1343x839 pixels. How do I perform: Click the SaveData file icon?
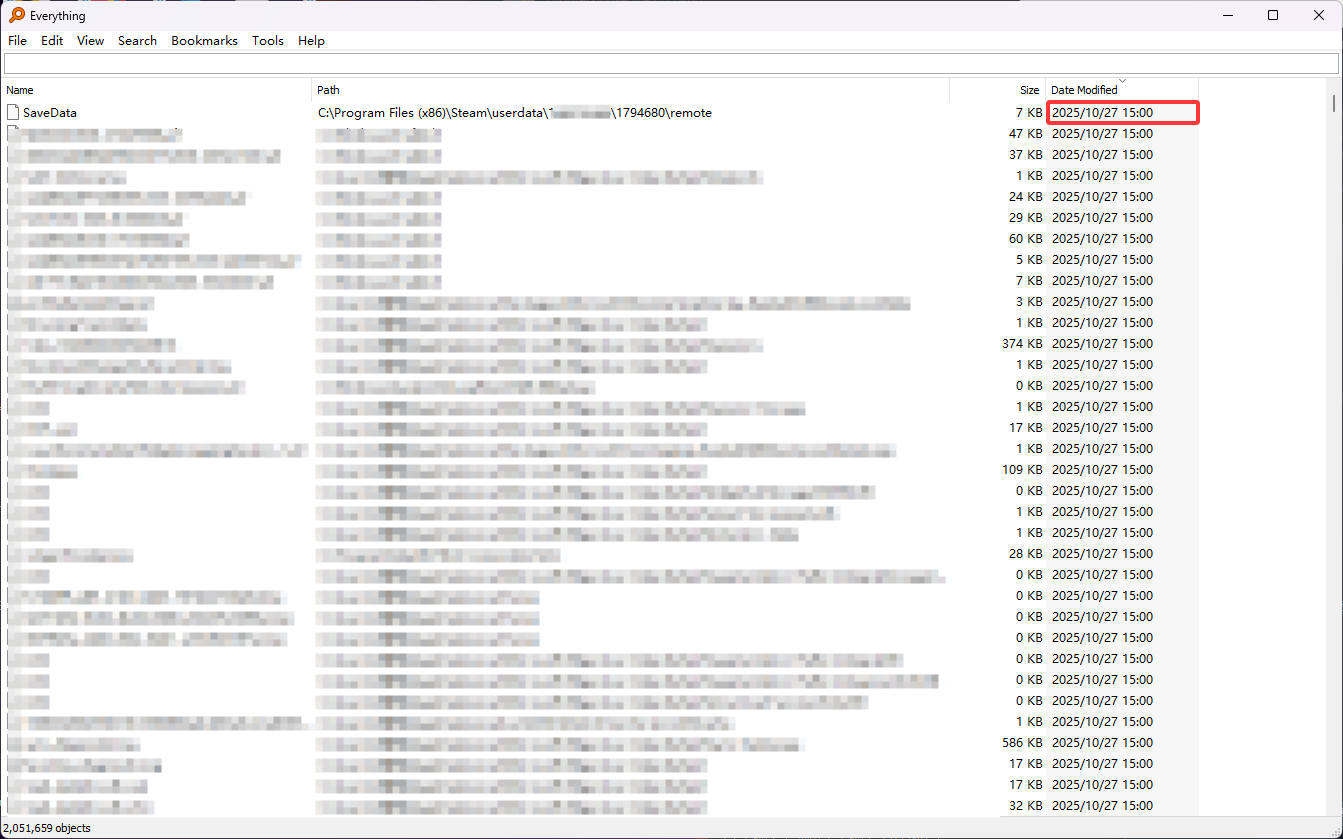point(13,113)
